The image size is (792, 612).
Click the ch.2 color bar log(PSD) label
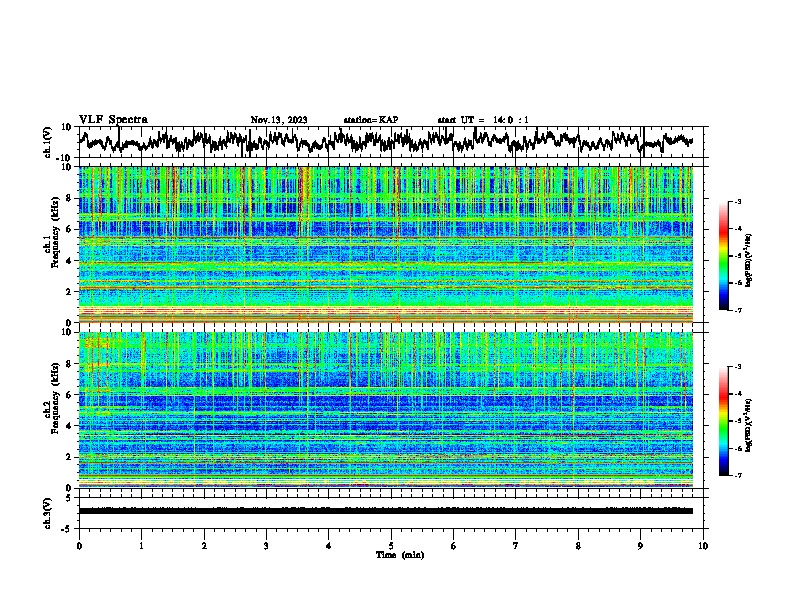click(749, 426)
